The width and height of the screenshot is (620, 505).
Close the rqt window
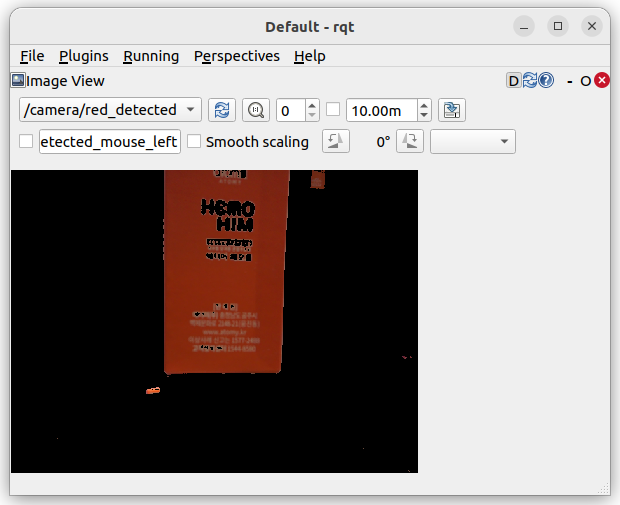pos(592,26)
